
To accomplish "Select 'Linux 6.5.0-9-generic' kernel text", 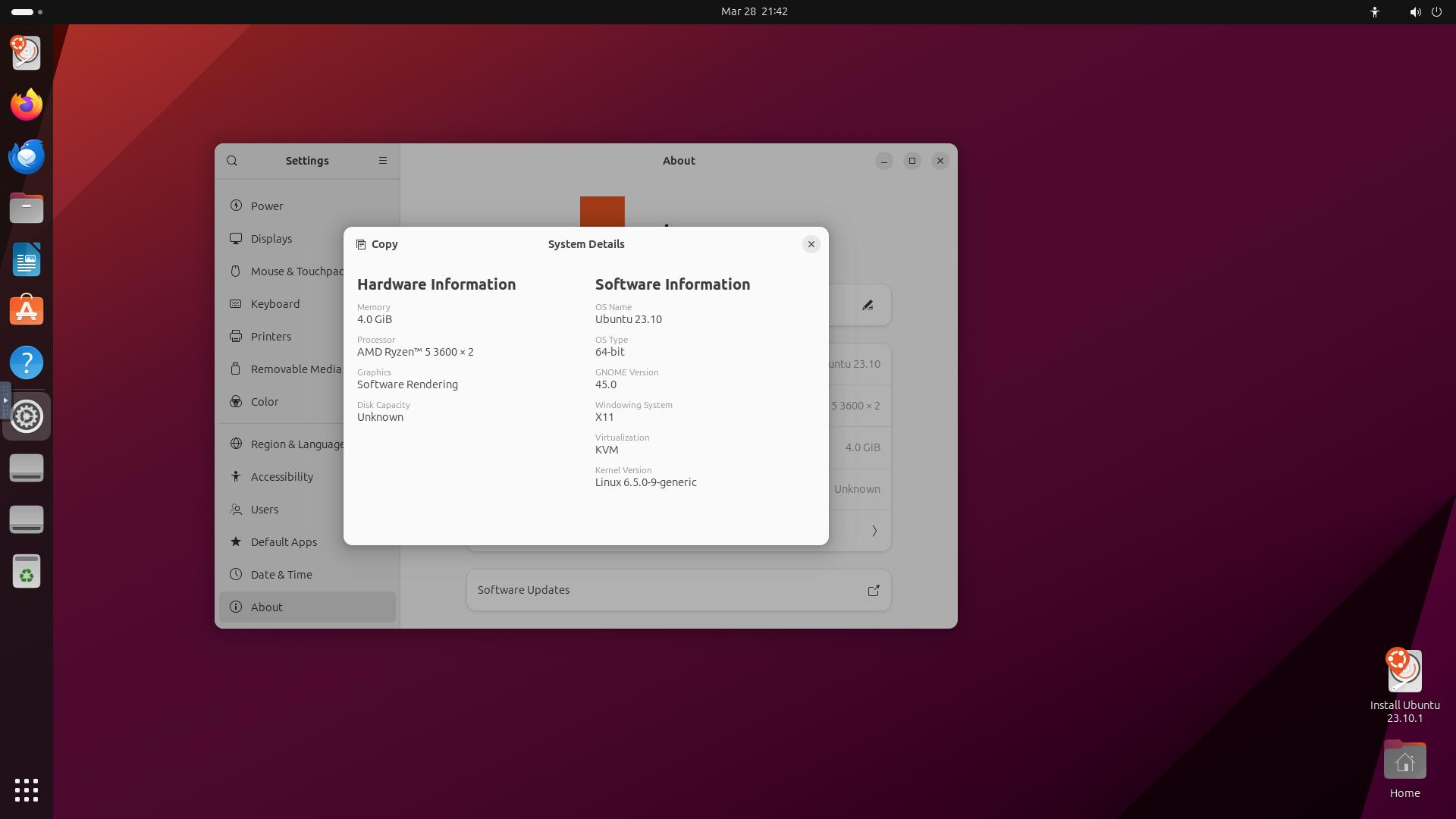I will tap(645, 482).
